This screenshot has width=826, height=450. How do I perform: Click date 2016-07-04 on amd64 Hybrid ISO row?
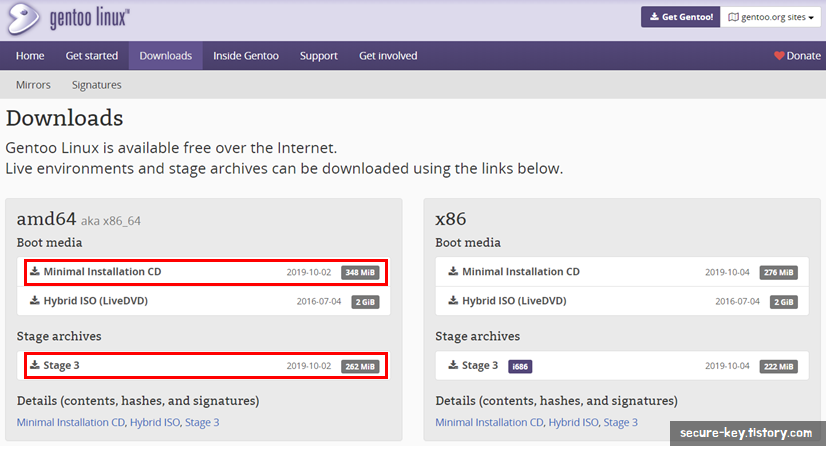[x=319, y=302]
